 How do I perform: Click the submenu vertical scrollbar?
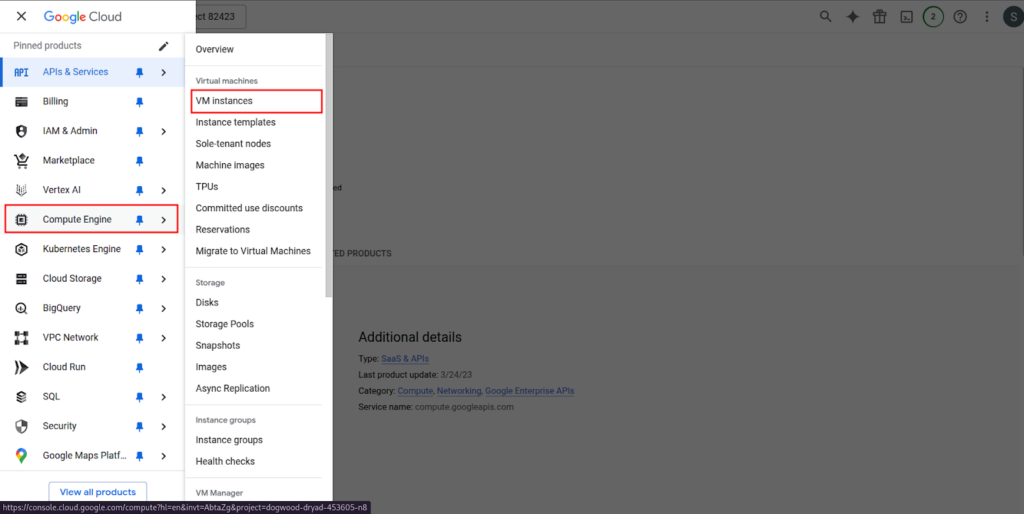point(329,167)
